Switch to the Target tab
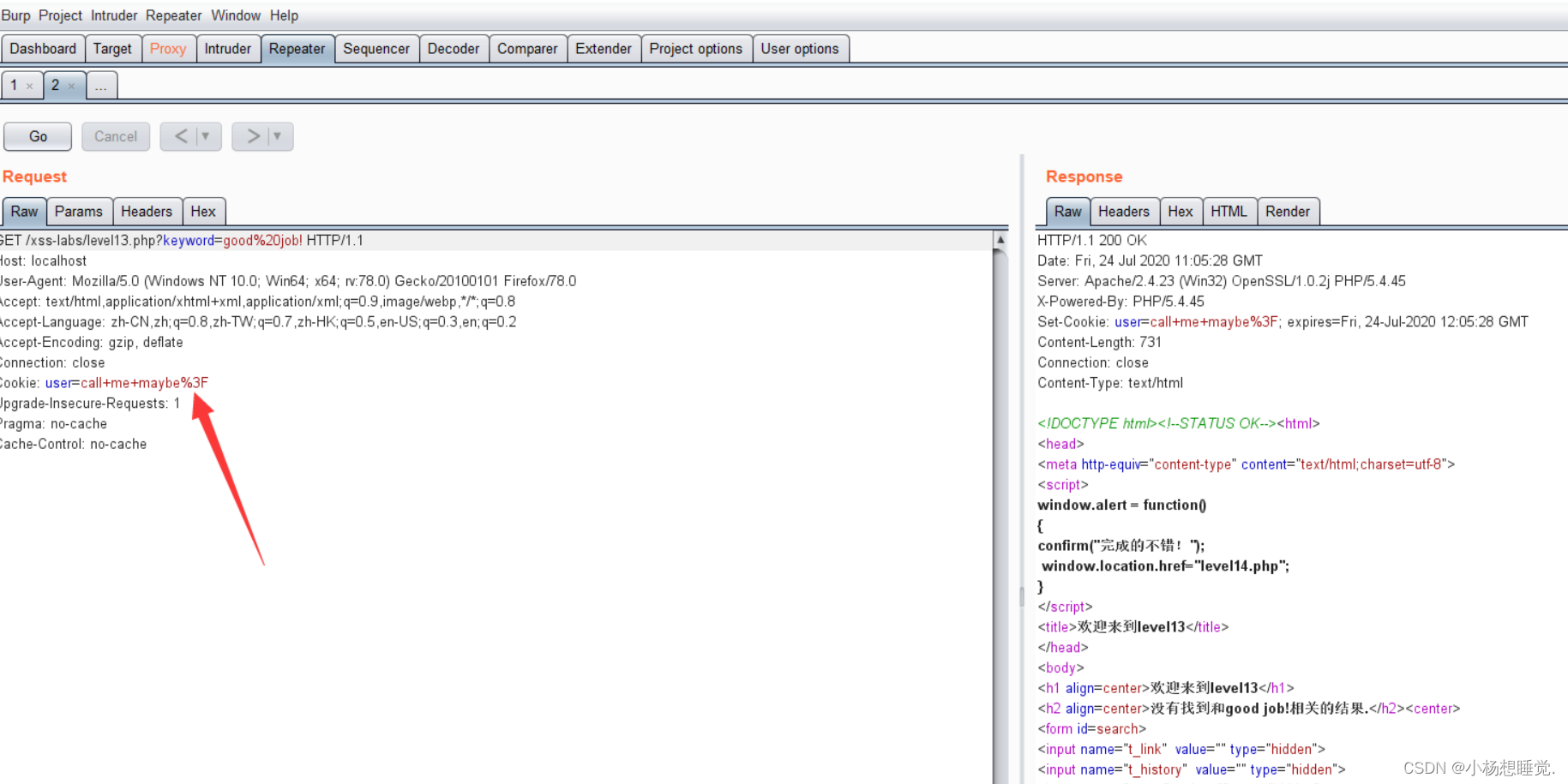The image size is (1568, 784). click(x=112, y=49)
